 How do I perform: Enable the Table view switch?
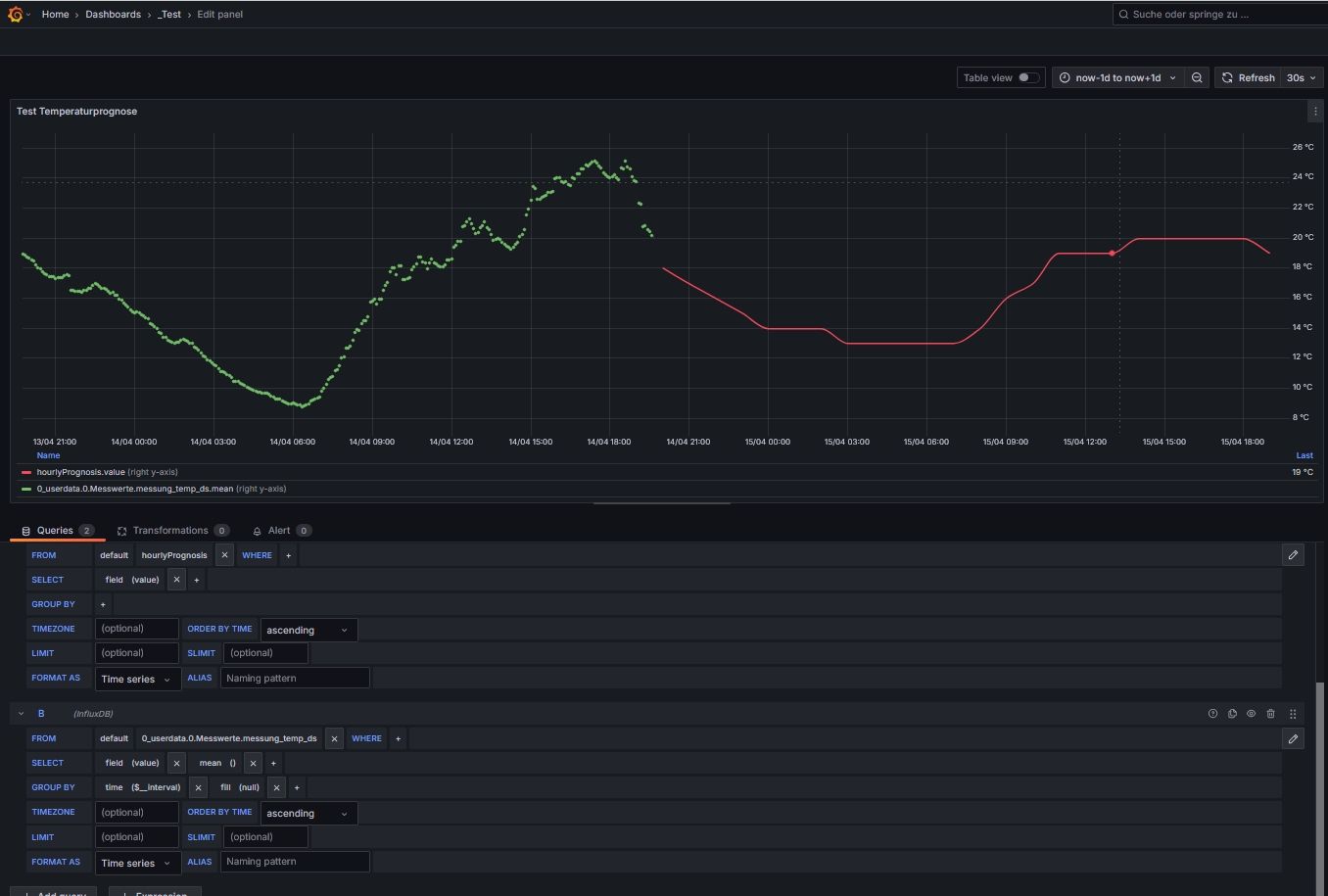point(1027,78)
